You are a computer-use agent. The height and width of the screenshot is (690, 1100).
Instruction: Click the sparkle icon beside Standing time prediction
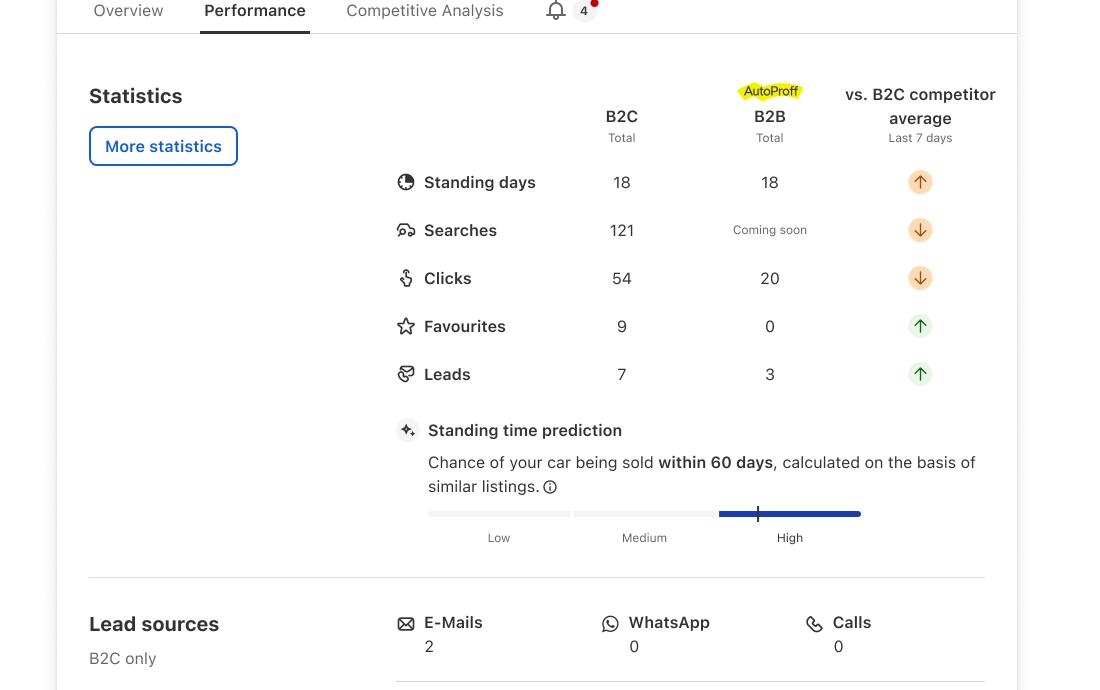click(x=408, y=430)
